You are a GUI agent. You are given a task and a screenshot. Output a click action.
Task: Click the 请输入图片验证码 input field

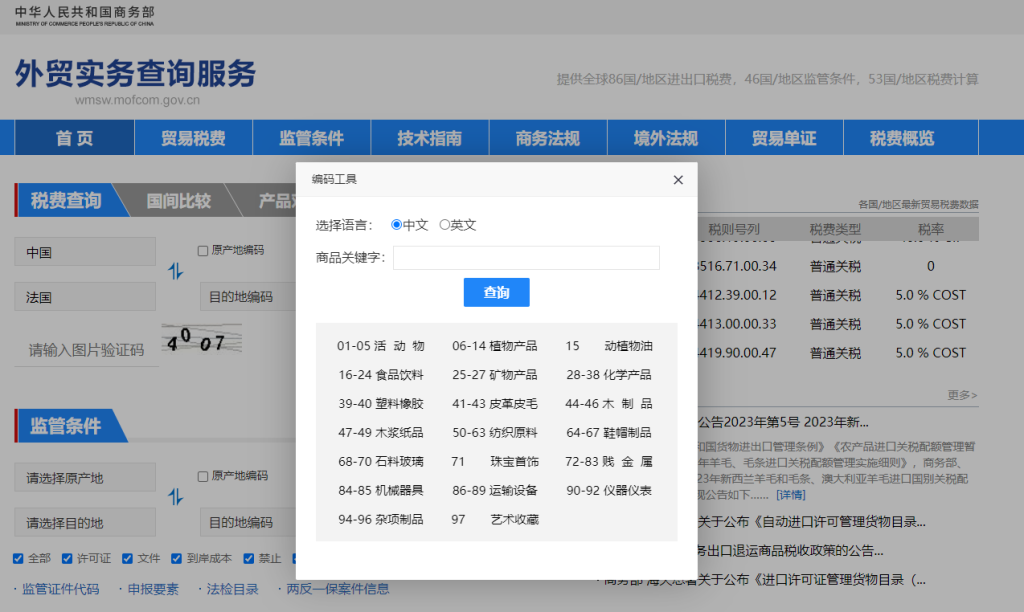coord(86,350)
